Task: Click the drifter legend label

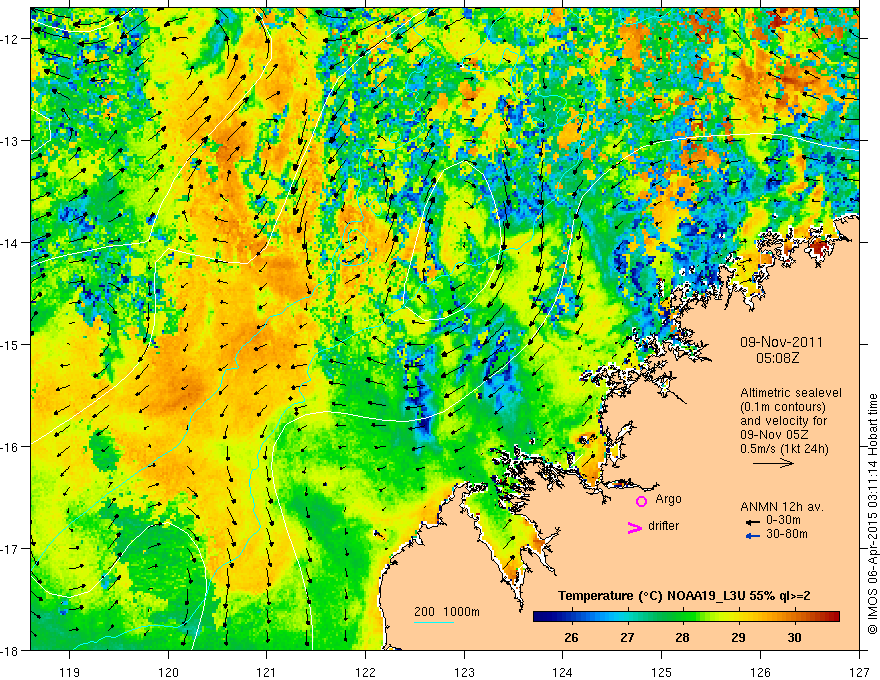Action: 663,526
